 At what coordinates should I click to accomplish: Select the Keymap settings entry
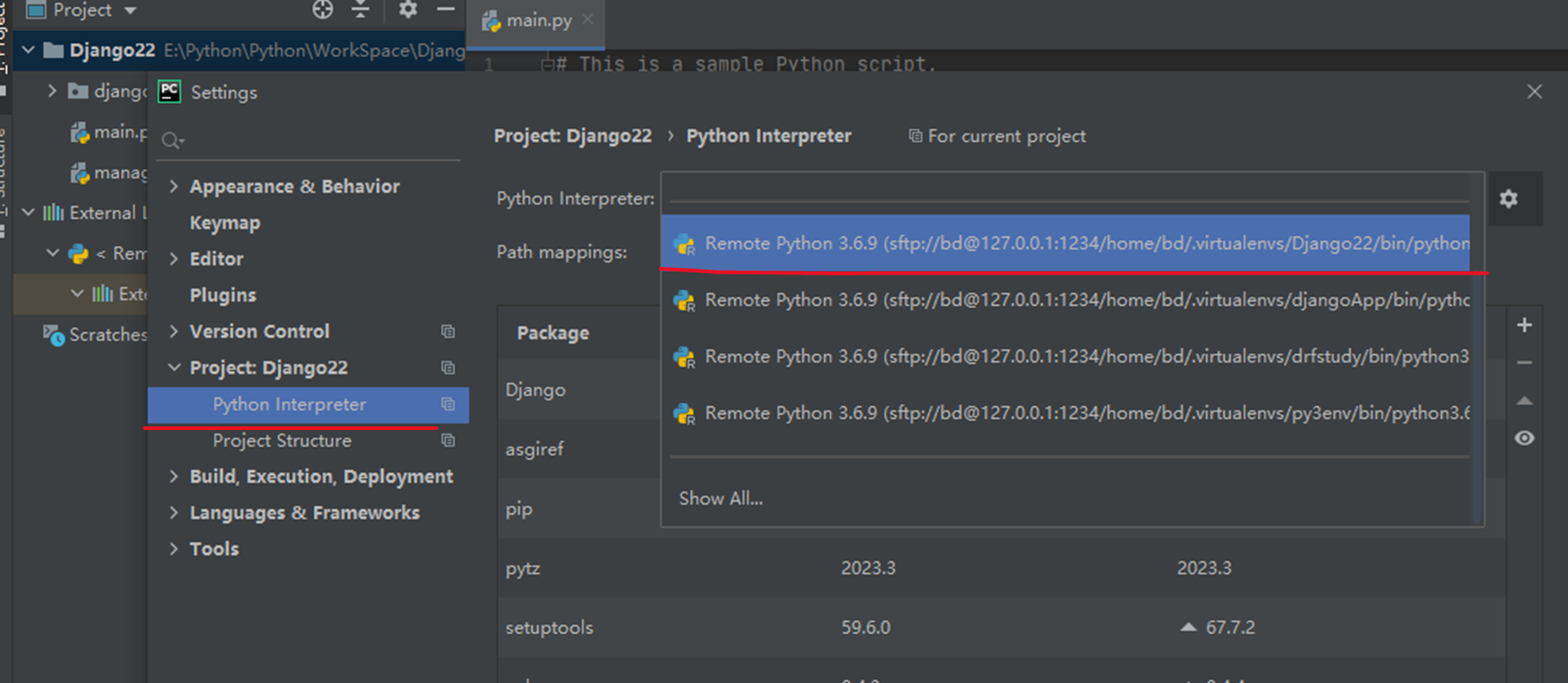[x=225, y=223]
